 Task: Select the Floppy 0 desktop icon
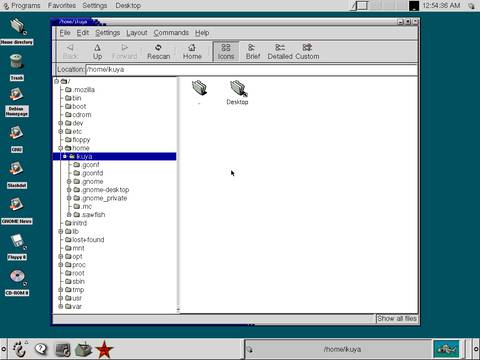point(17,247)
